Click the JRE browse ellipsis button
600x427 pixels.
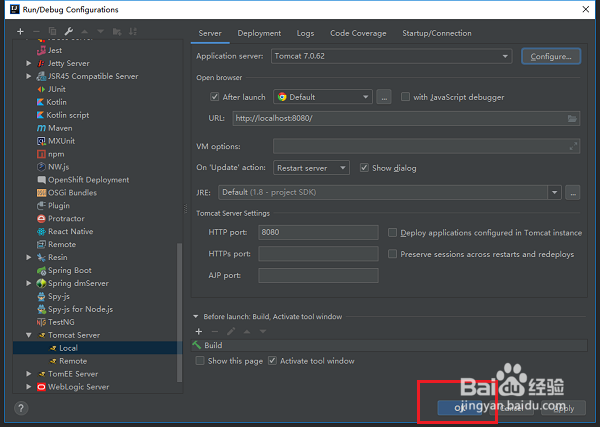click(x=573, y=192)
